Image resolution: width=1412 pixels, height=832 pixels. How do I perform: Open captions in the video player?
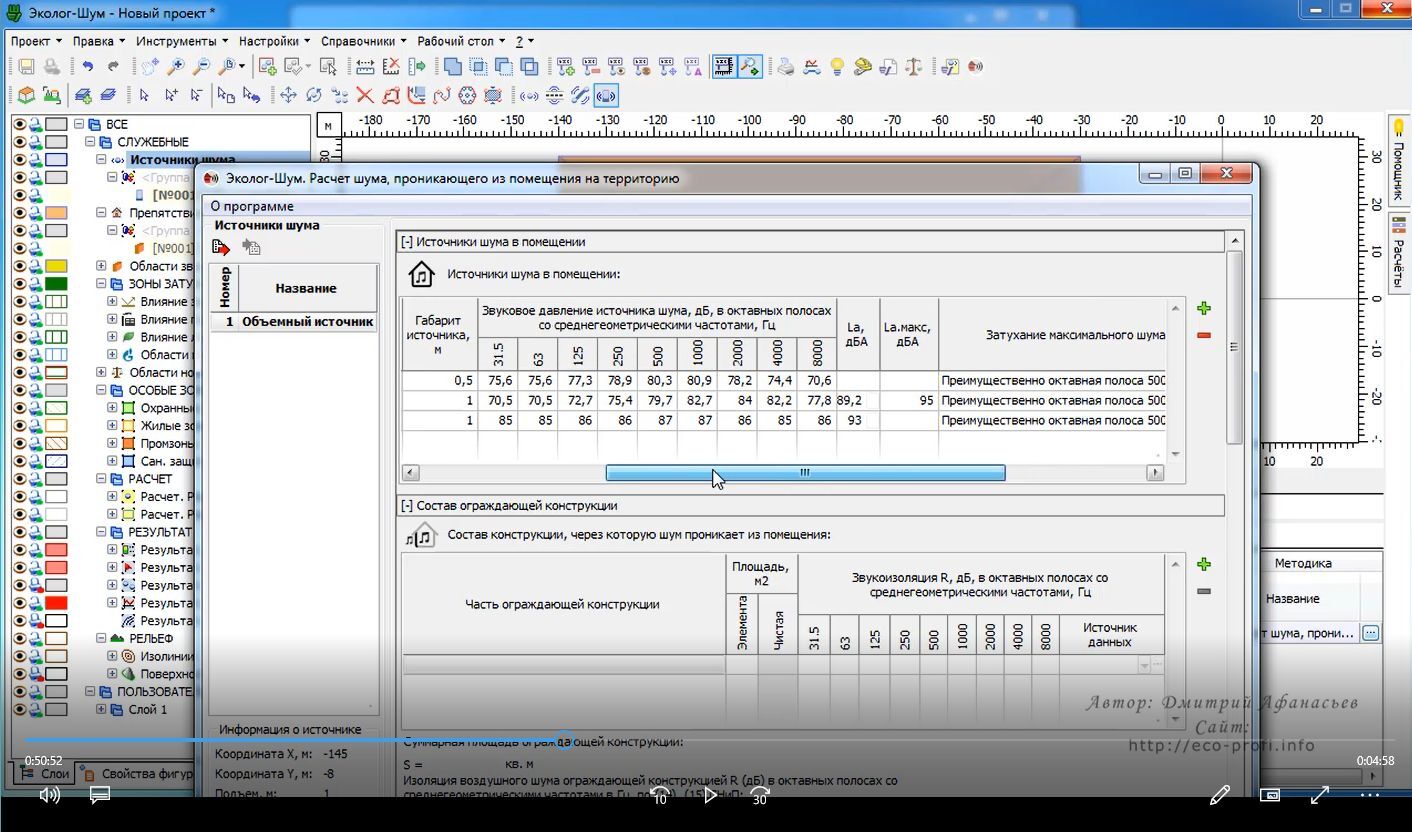pos(99,795)
